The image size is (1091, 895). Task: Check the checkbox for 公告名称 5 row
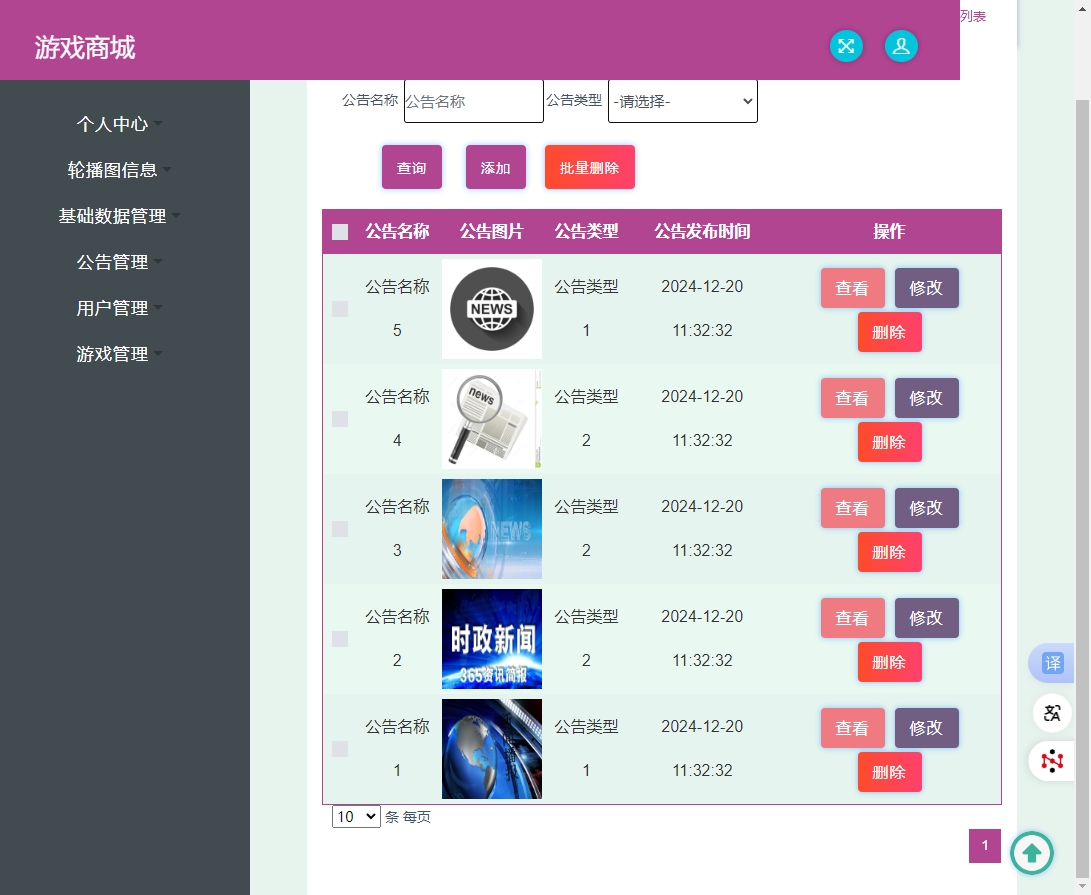coord(339,309)
